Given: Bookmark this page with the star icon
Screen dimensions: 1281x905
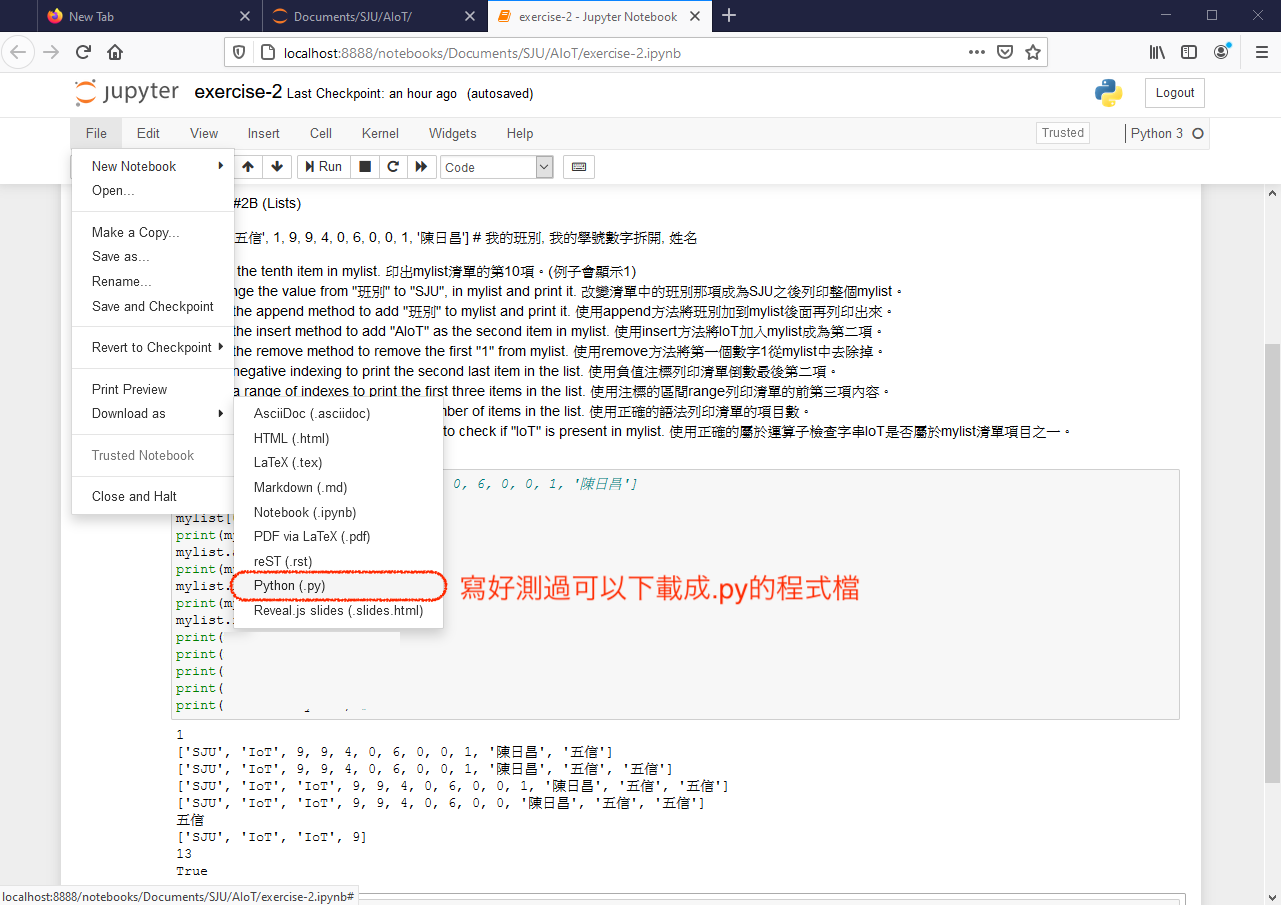Looking at the screenshot, I should (1033, 52).
